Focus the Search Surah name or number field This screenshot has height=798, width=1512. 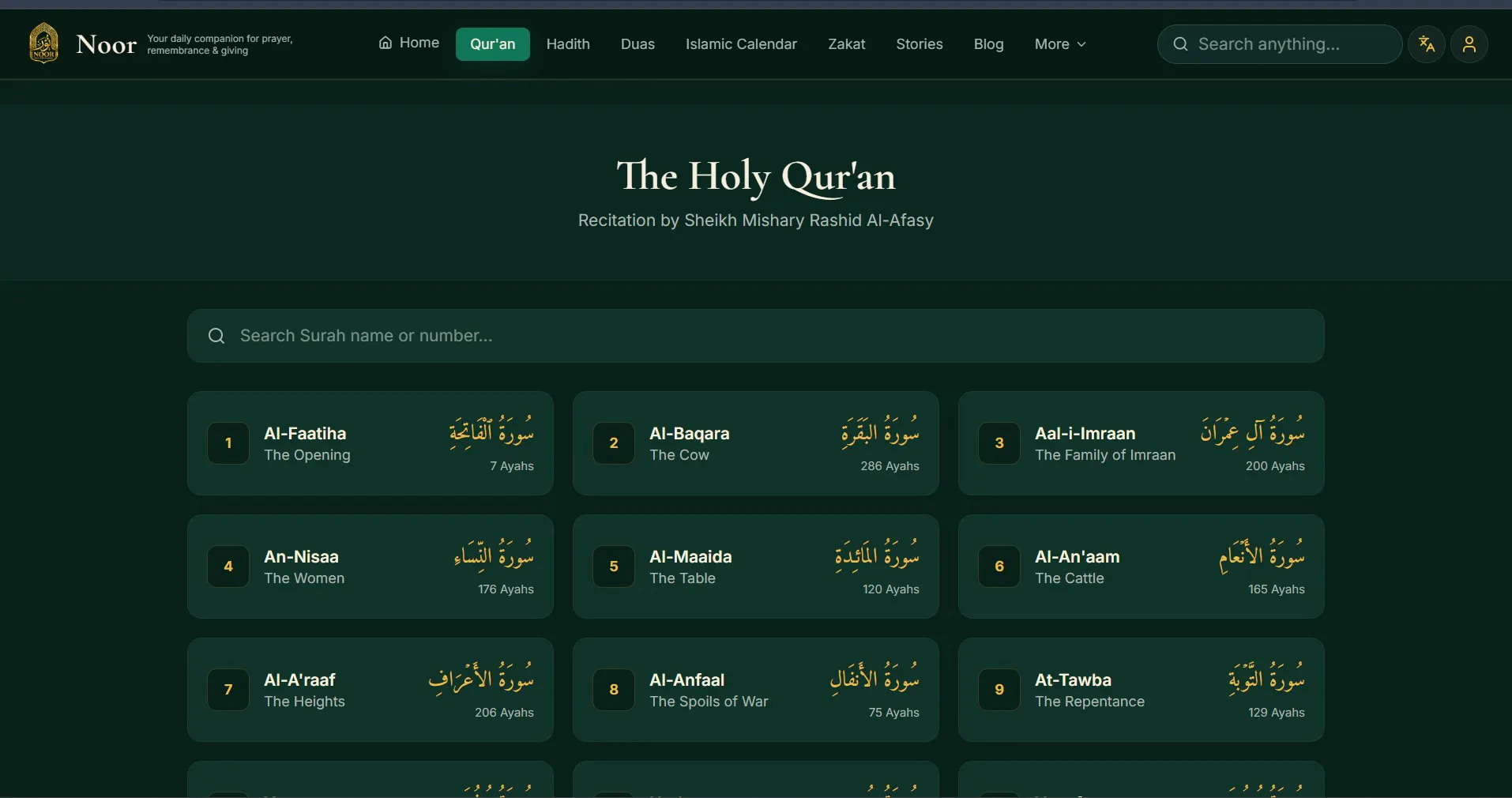point(755,336)
